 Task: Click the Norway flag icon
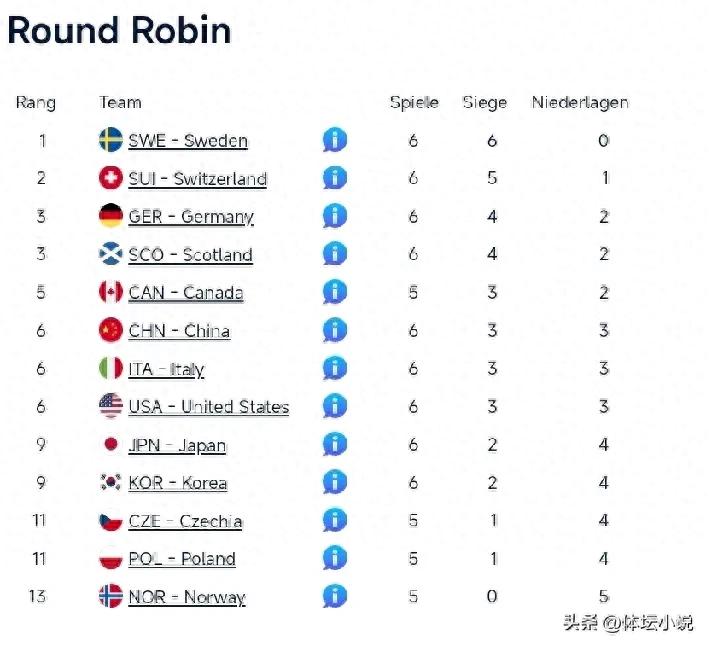111,596
